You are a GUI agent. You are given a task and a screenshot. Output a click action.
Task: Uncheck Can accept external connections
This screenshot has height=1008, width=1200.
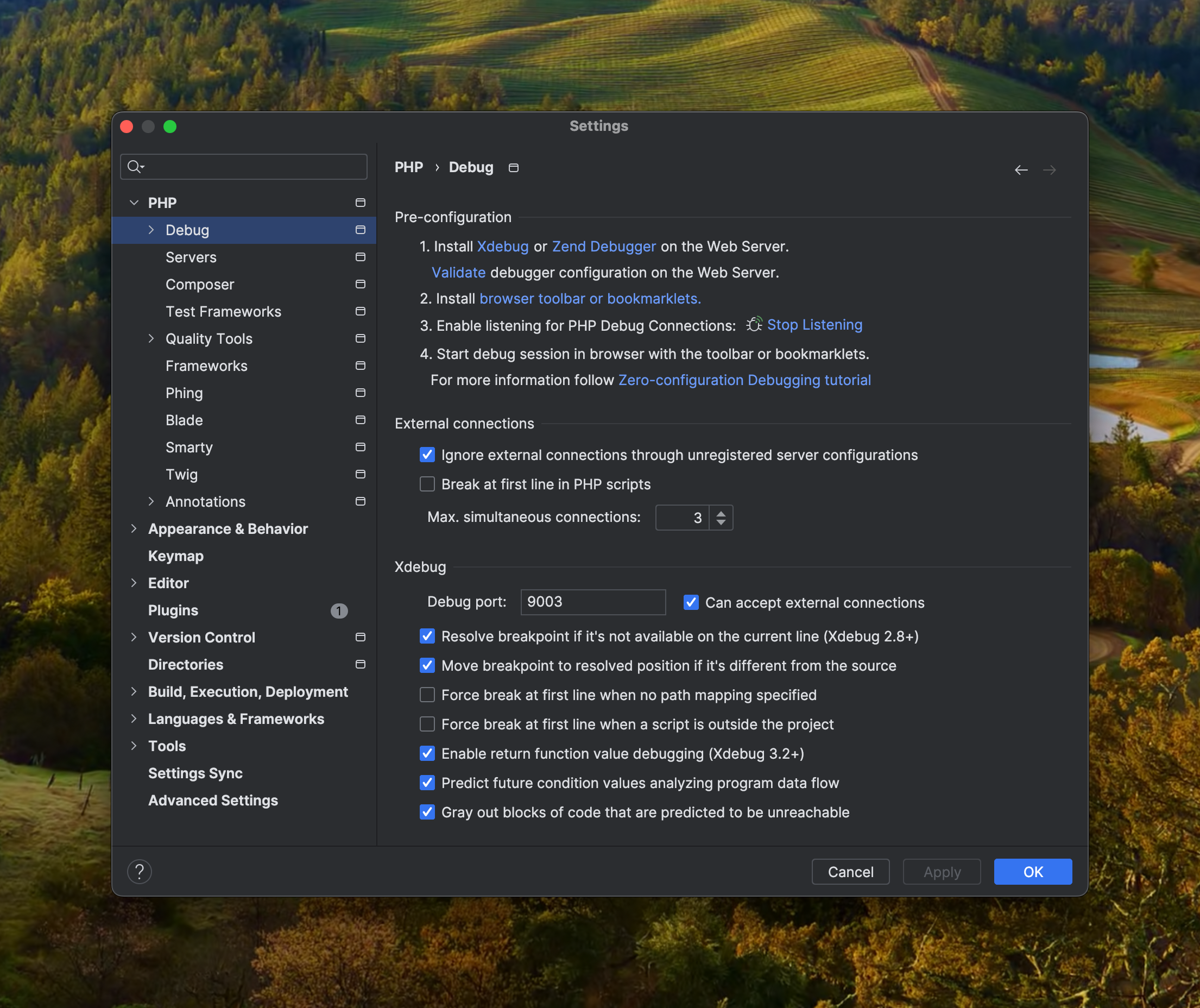[691, 602]
